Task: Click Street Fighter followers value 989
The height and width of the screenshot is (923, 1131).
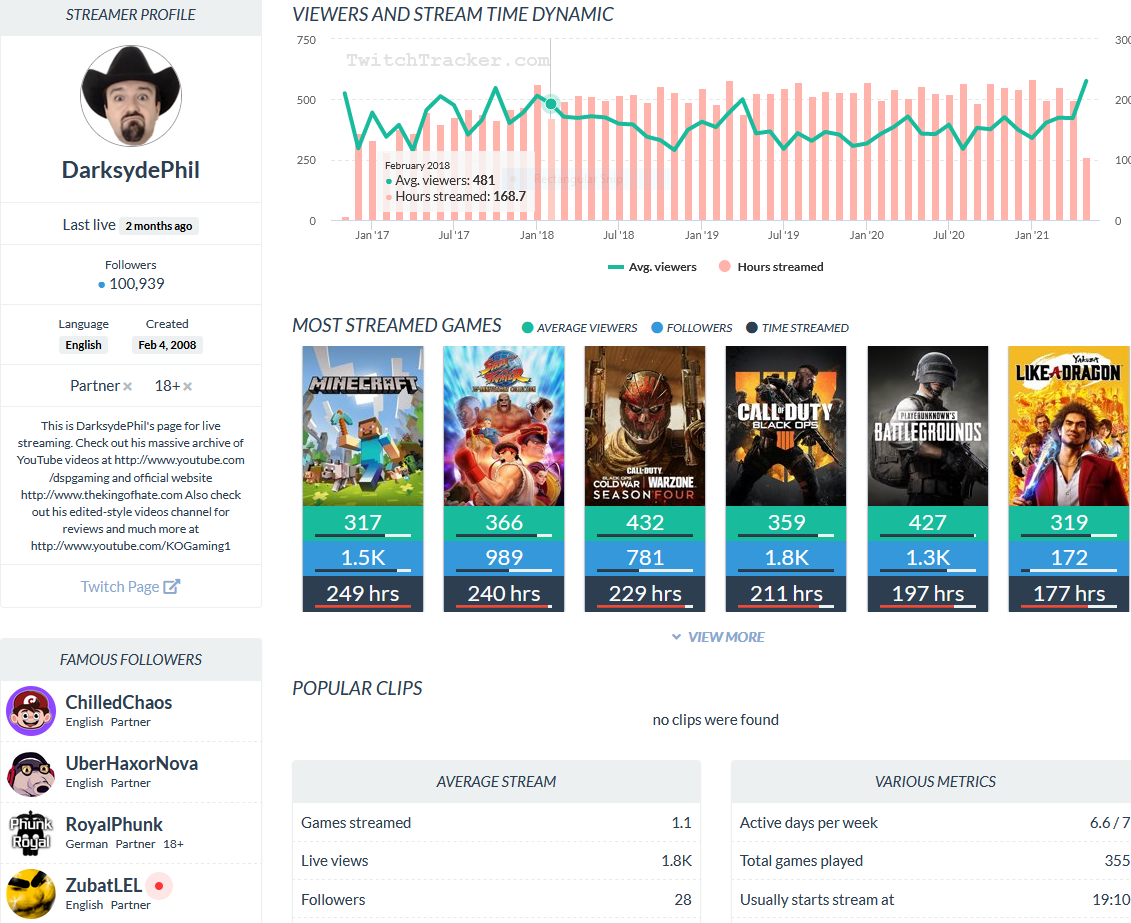Action: click(x=504, y=558)
